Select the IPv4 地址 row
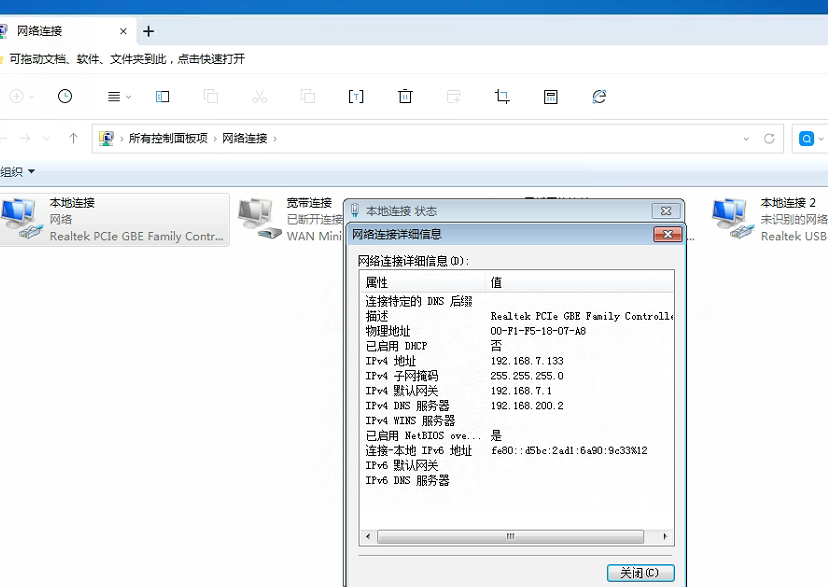This screenshot has width=828, height=587. (518, 361)
